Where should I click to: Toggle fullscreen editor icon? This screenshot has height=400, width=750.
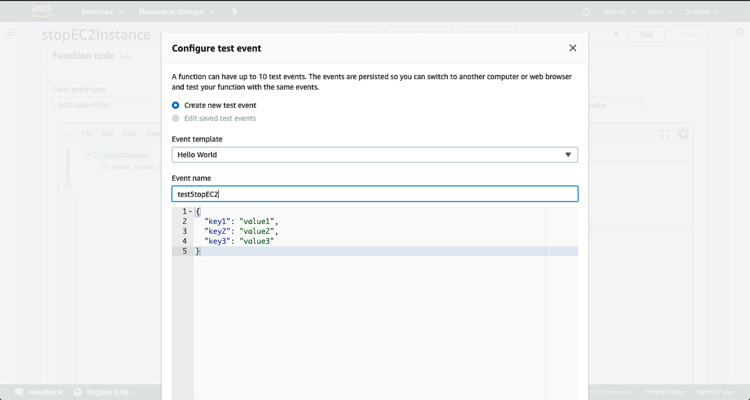point(665,134)
